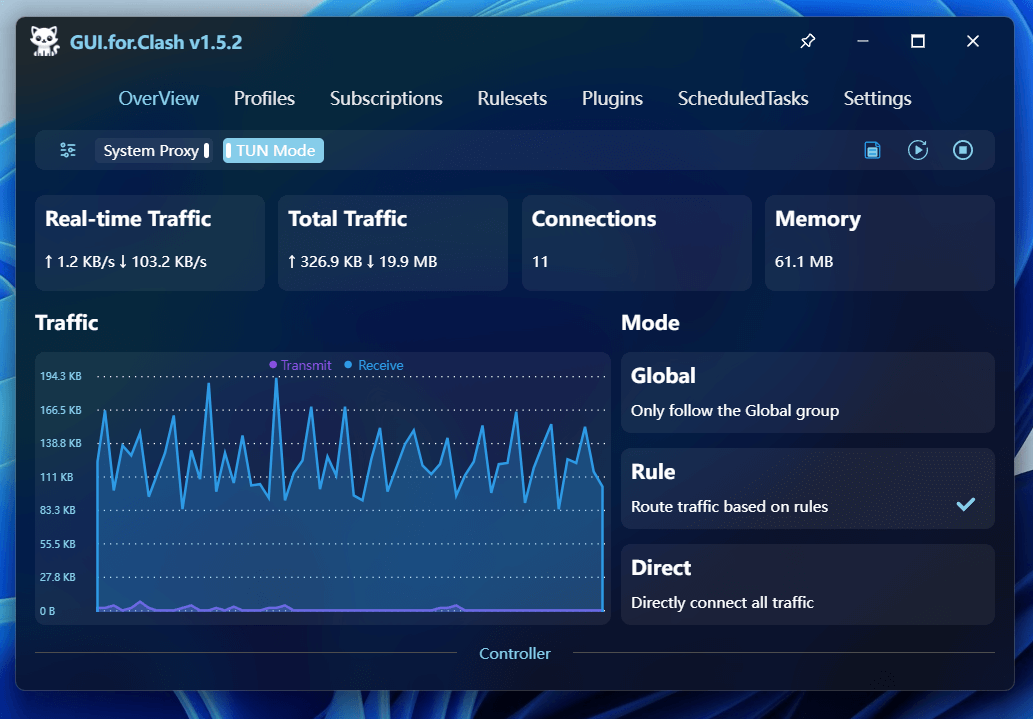Toggle TUN Mode switch
This screenshot has height=719, width=1033.
tap(273, 150)
